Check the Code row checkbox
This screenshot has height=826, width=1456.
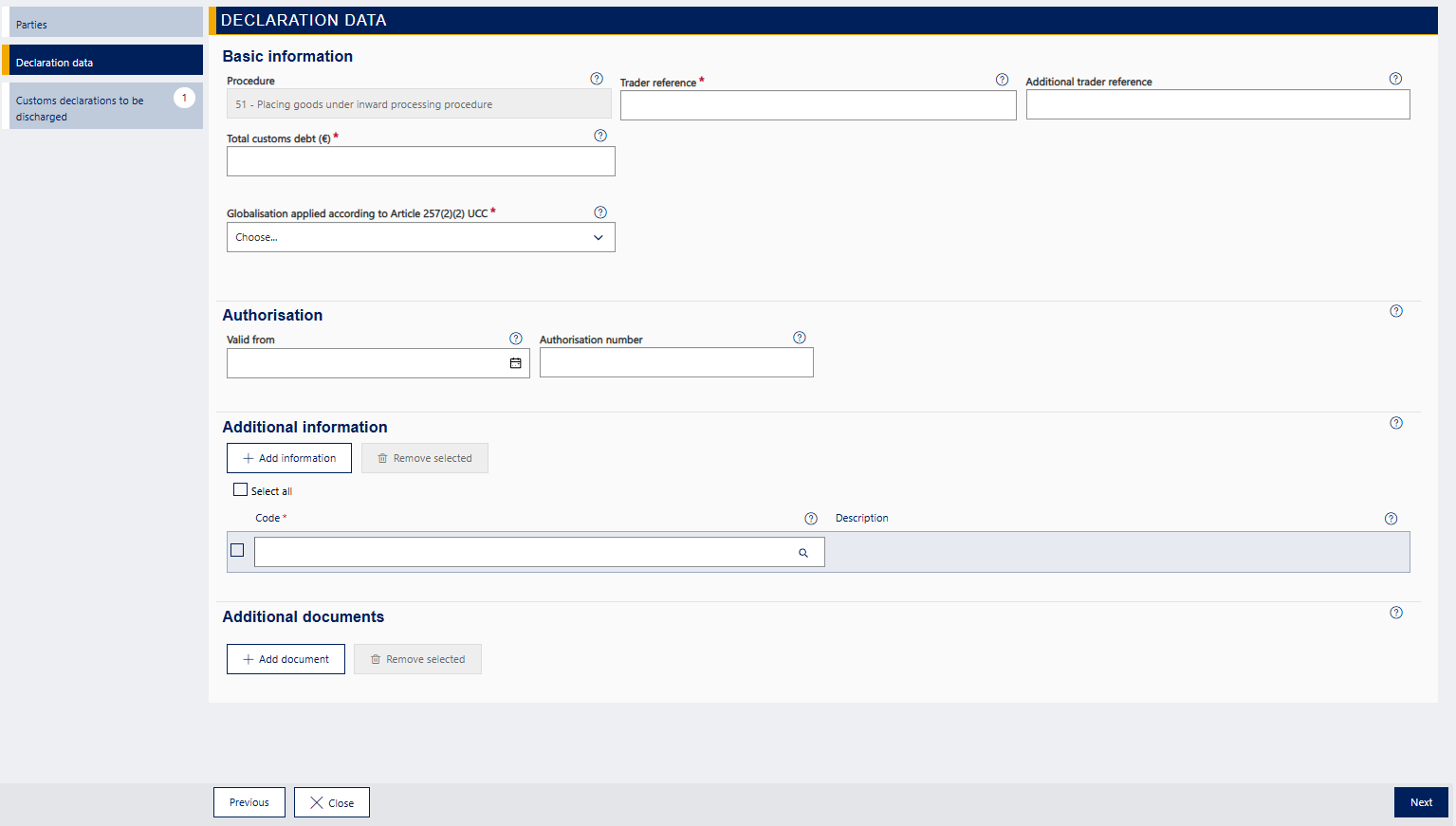[x=237, y=550]
